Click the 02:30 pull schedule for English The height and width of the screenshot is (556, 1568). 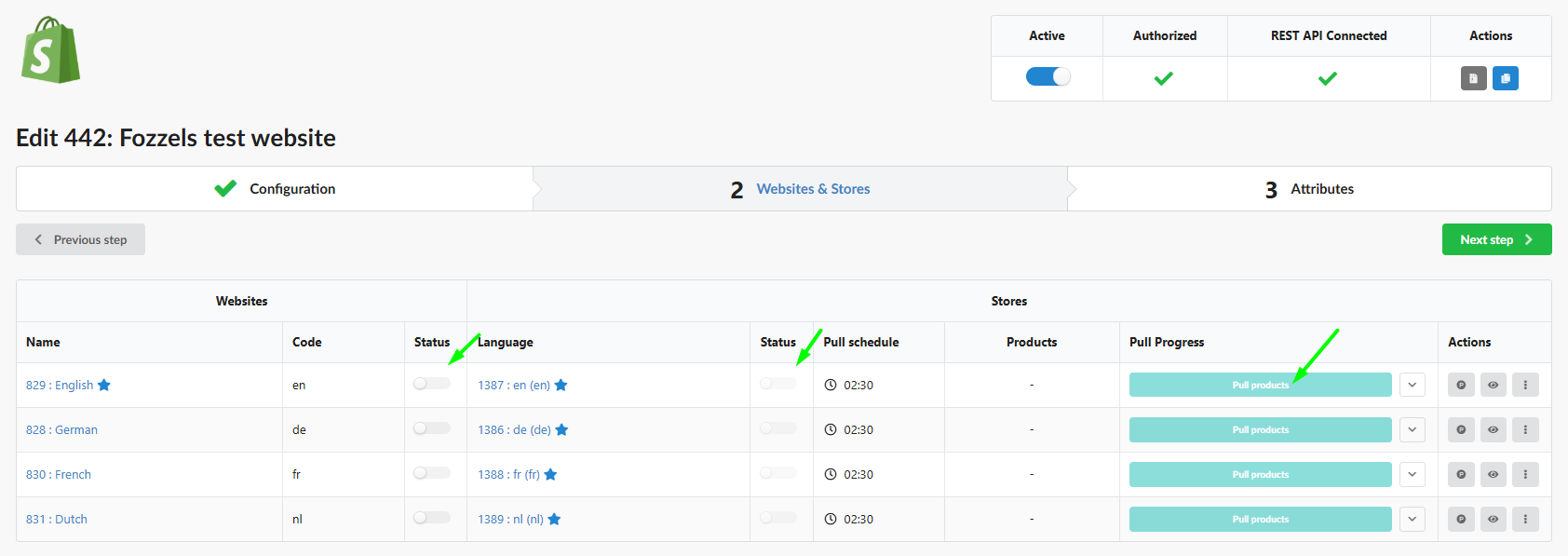click(858, 385)
